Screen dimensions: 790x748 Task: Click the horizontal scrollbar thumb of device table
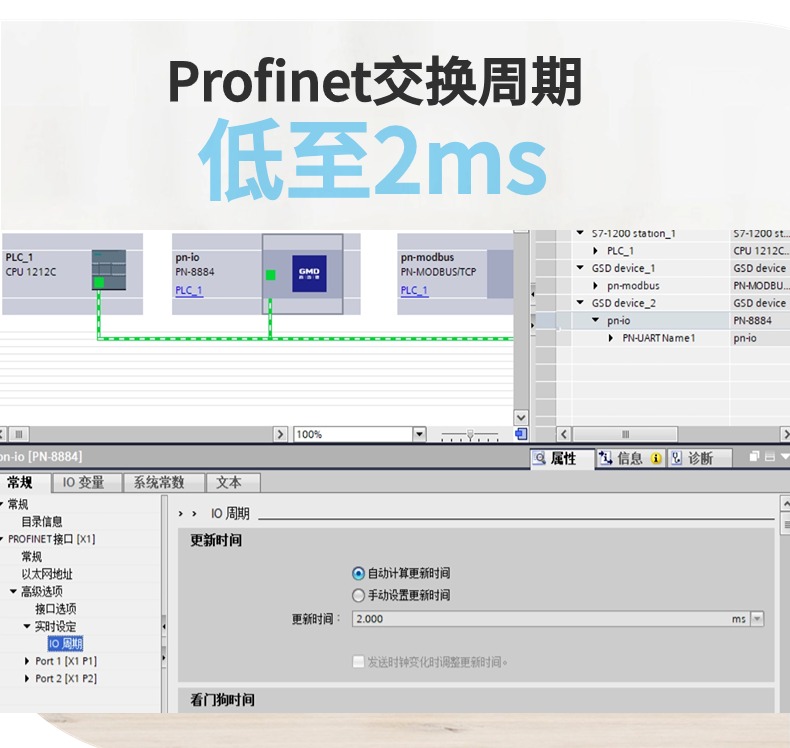click(x=625, y=434)
